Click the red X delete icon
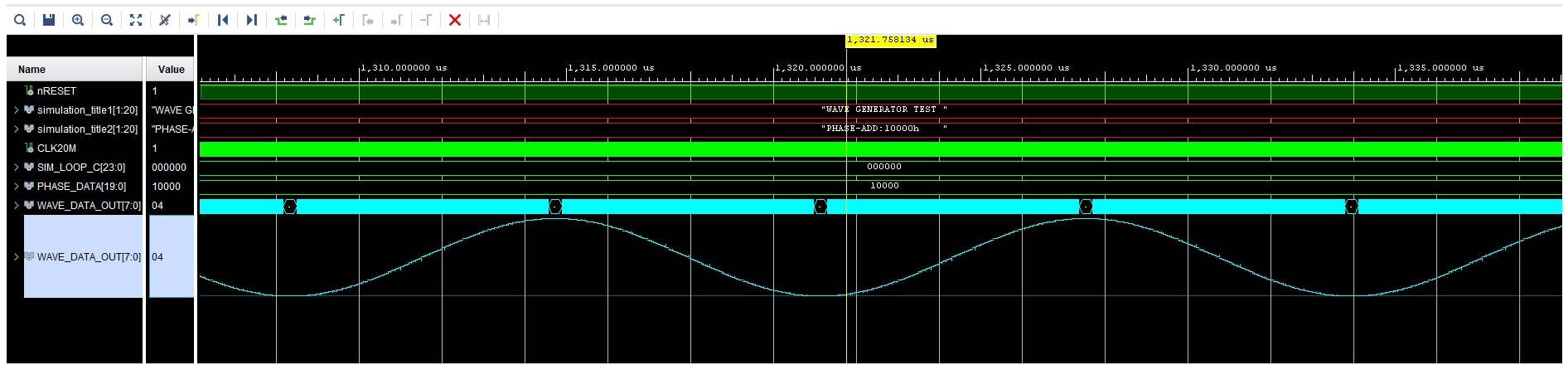Viewport: 1568px width, 370px height. [455, 20]
